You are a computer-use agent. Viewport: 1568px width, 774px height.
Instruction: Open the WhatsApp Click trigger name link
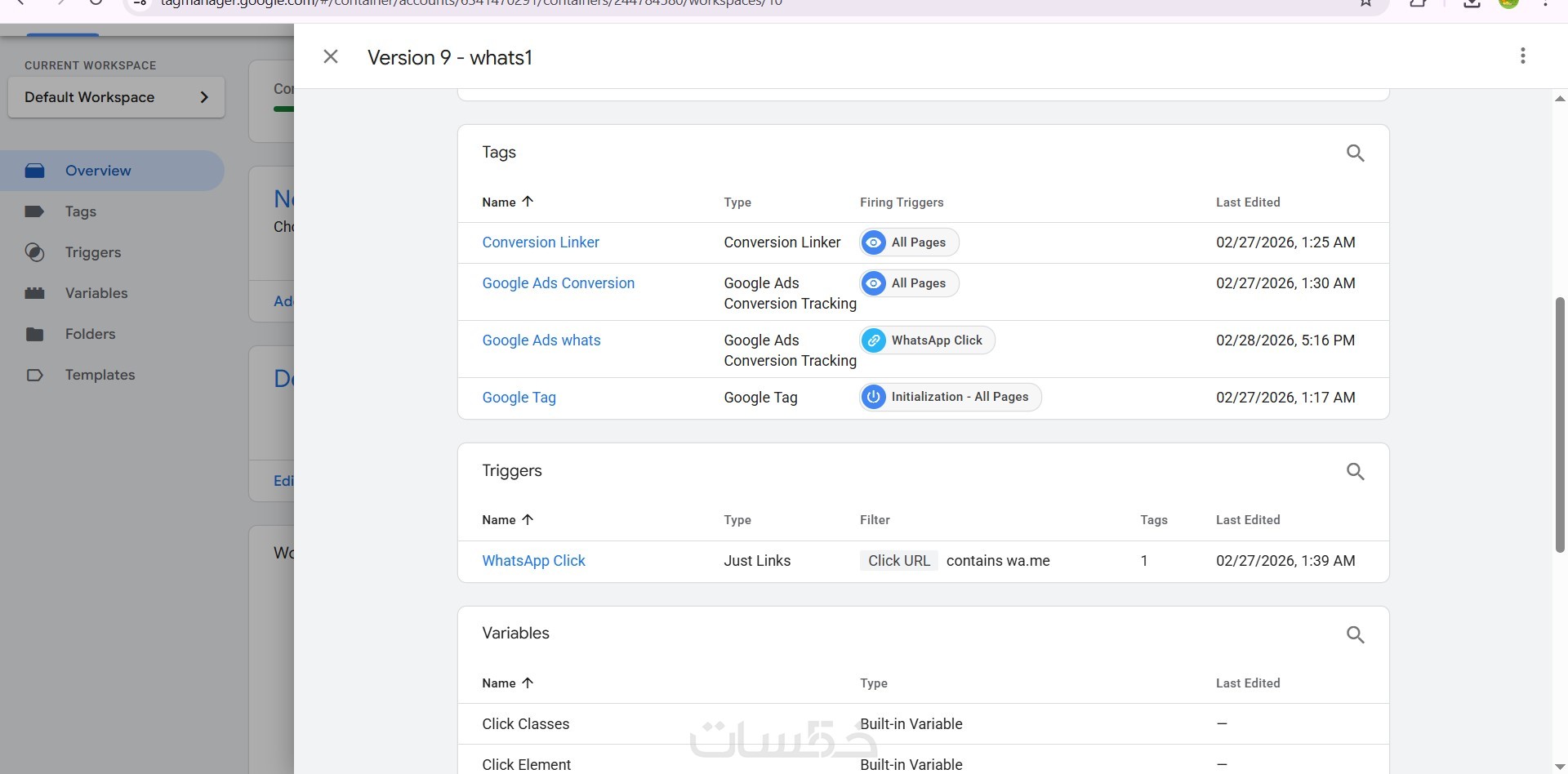pos(534,561)
